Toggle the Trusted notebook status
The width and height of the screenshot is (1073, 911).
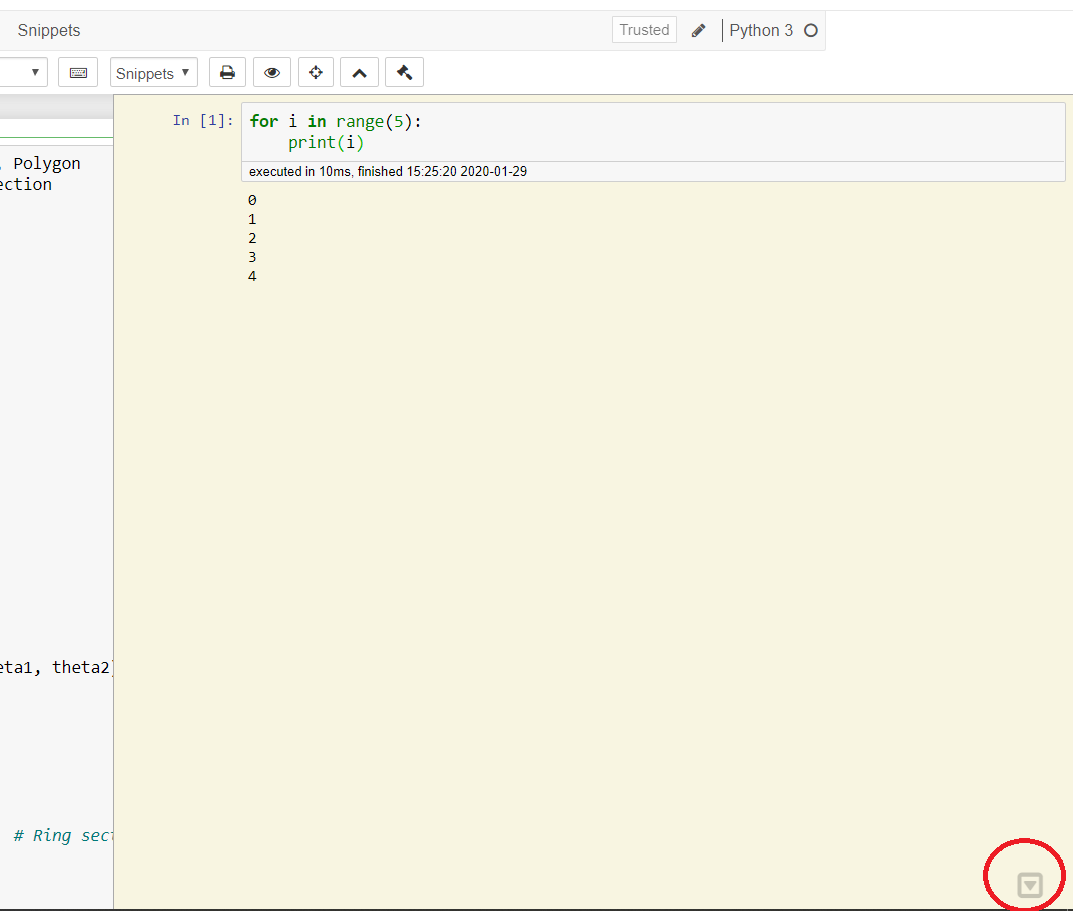click(644, 30)
